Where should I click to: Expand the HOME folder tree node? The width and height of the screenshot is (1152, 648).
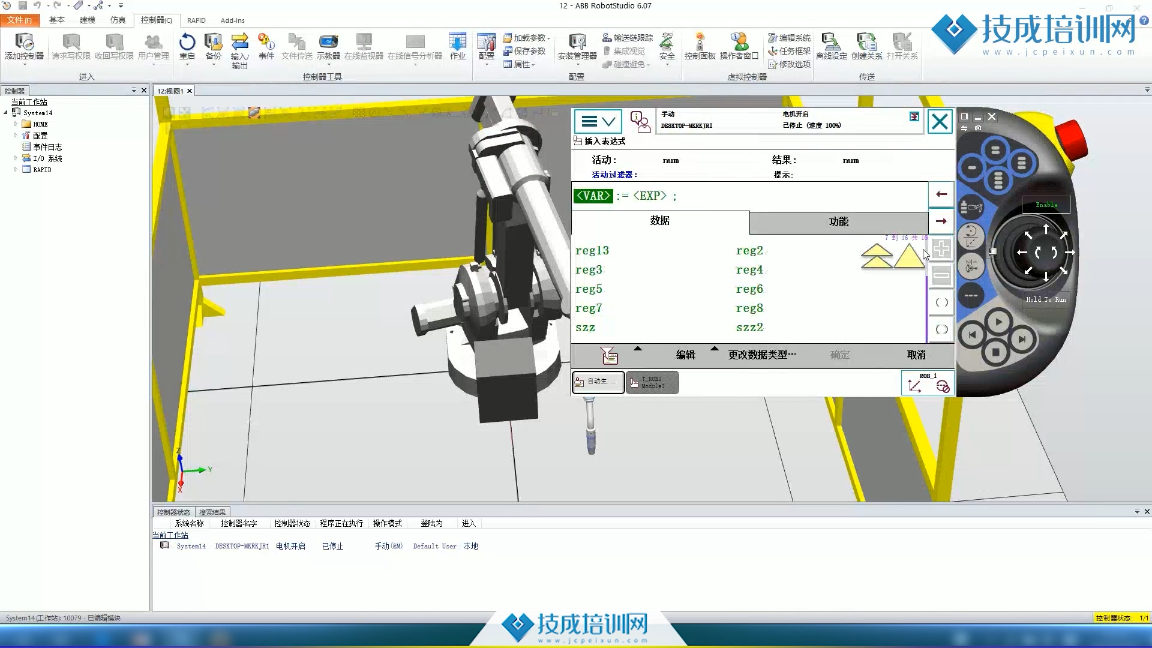(16, 124)
